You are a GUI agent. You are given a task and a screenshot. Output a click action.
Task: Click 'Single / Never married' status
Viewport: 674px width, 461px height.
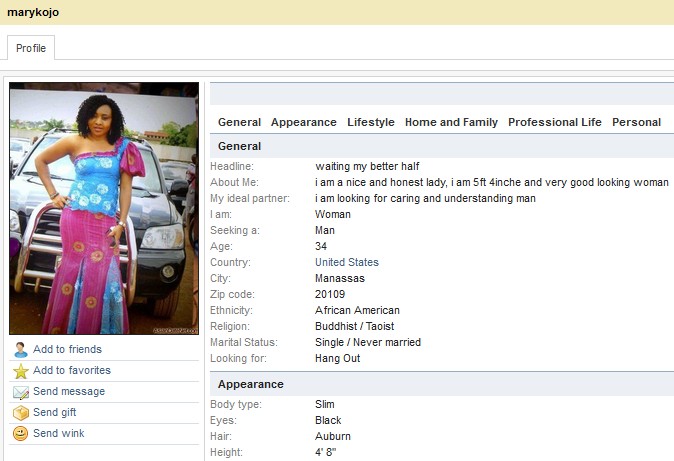tap(368, 342)
